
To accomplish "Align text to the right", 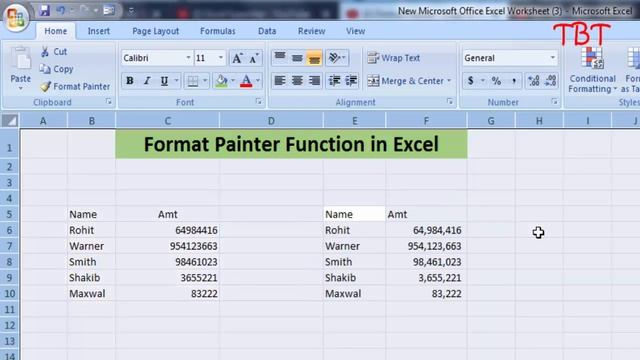I will point(314,81).
